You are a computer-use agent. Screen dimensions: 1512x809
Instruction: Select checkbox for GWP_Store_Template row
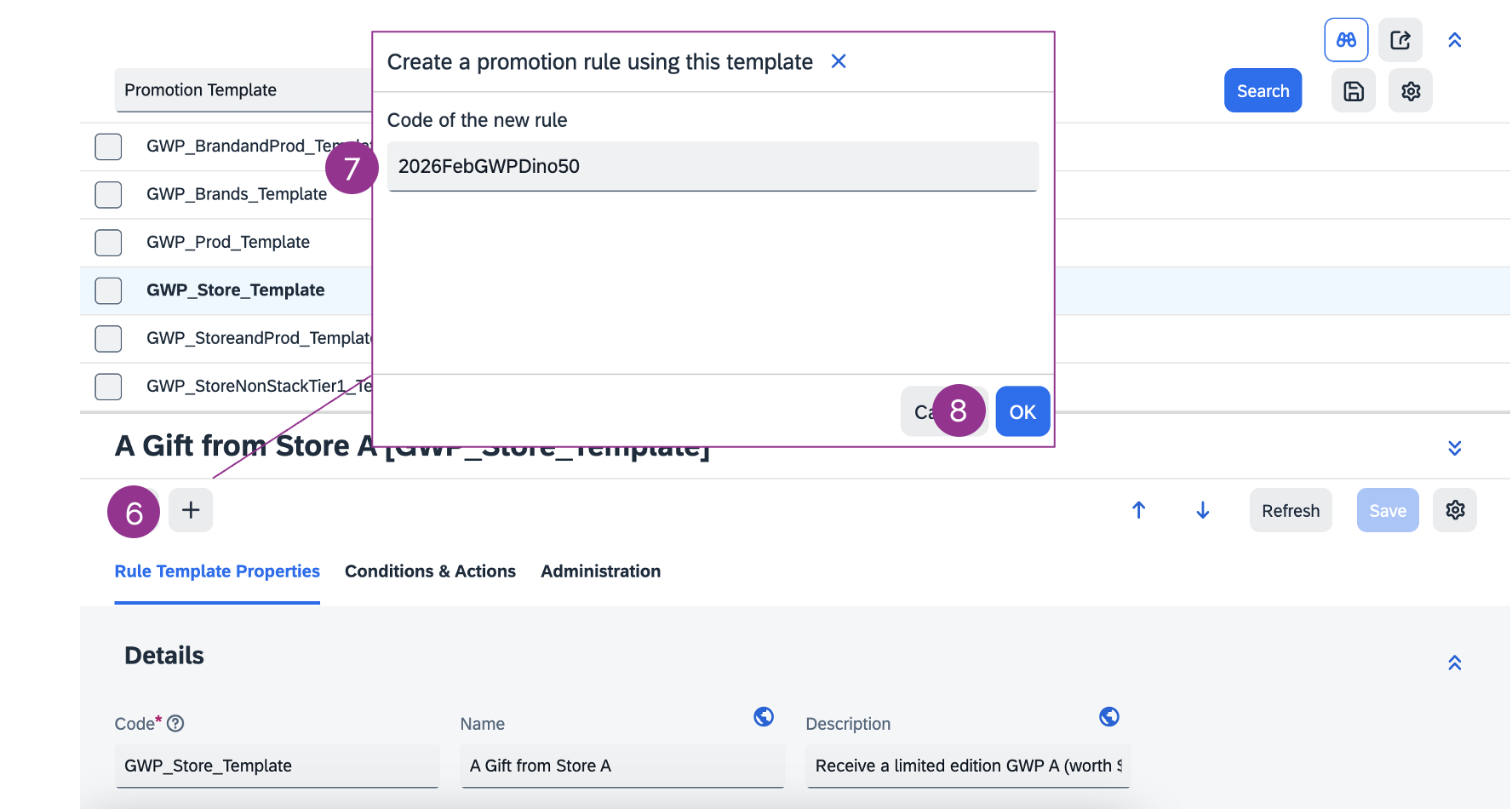pyautogui.click(x=108, y=290)
